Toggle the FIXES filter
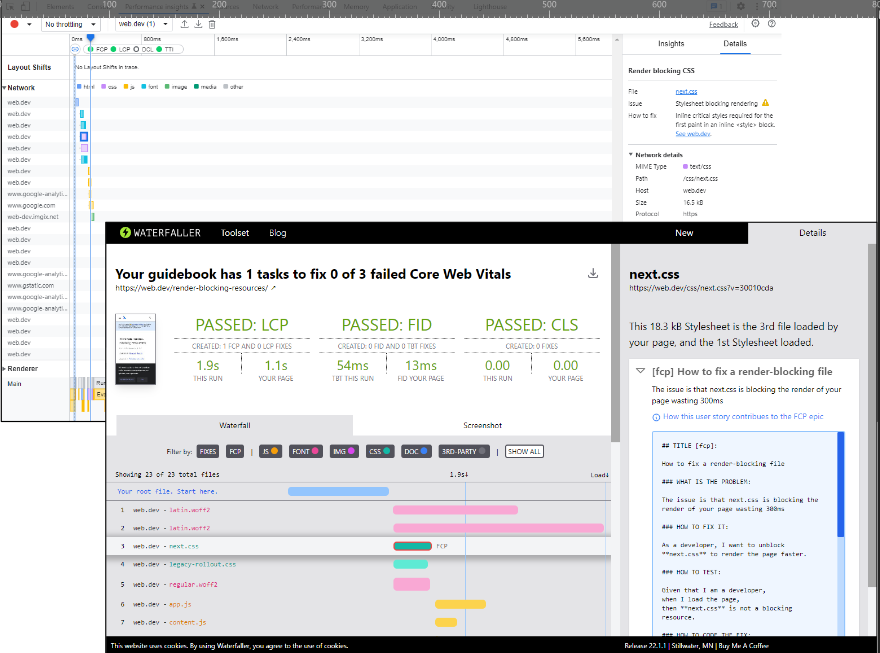Image resolution: width=880 pixels, height=653 pixels. click(x=208, y=452)
